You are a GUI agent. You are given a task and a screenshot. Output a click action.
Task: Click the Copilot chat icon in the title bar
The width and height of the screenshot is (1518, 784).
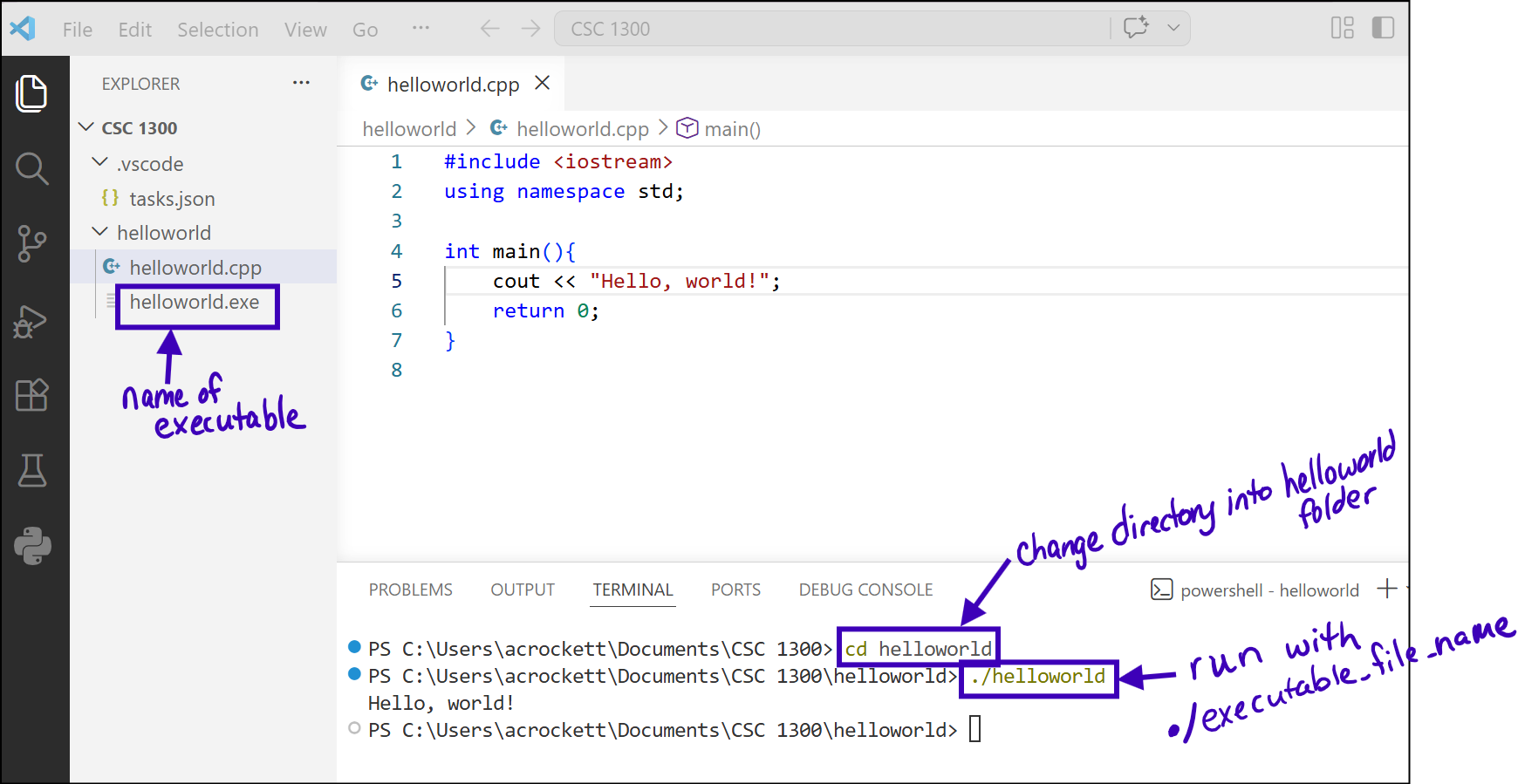coord(1136,28)
